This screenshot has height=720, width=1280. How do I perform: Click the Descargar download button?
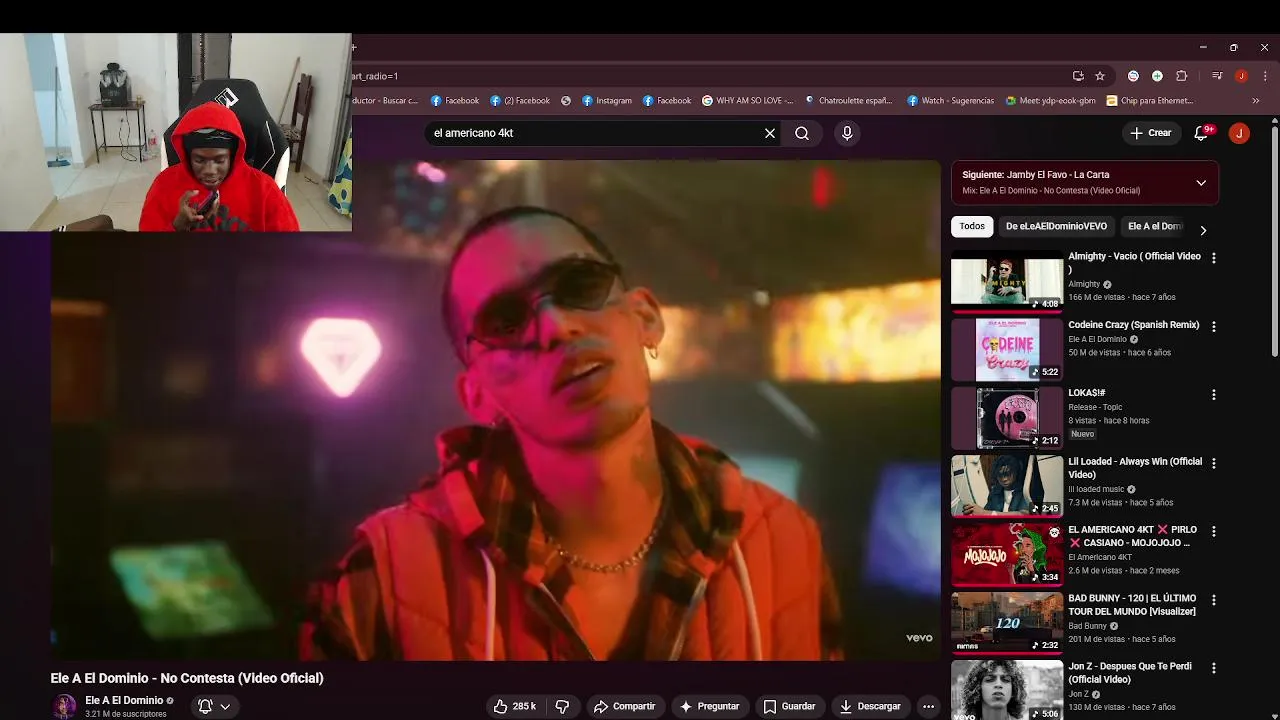pyautogui.click(x=870, y=706)
